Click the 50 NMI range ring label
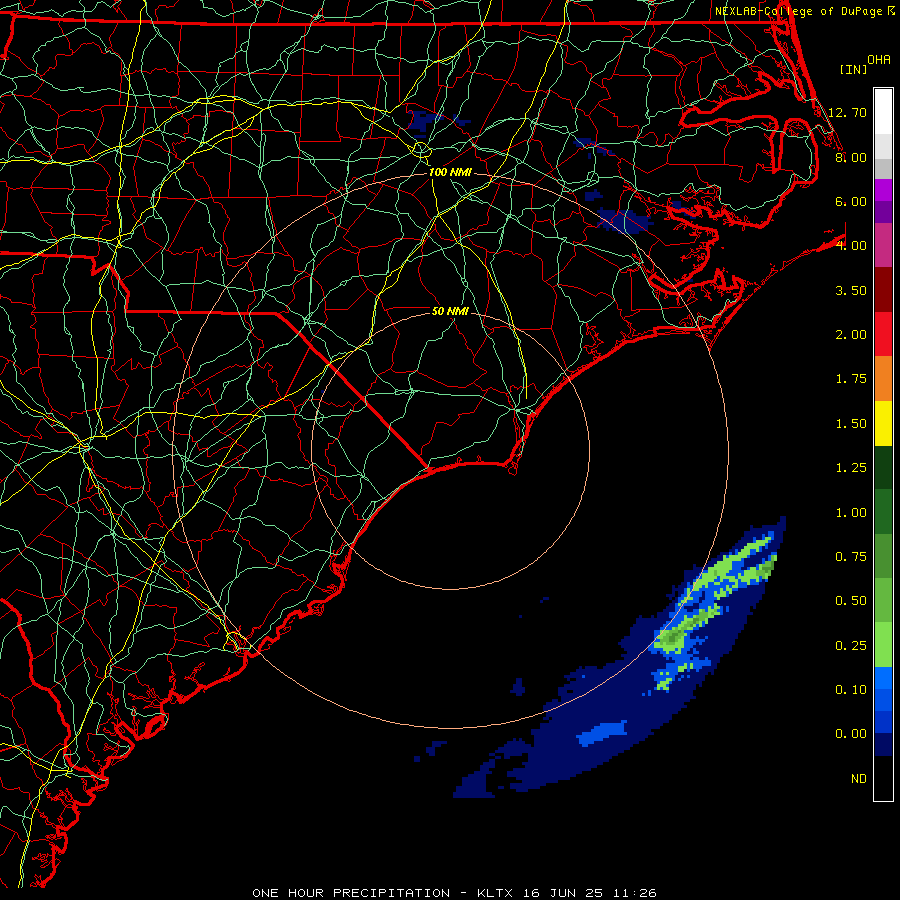Screen dimensions: 900x900 point(450,311)
